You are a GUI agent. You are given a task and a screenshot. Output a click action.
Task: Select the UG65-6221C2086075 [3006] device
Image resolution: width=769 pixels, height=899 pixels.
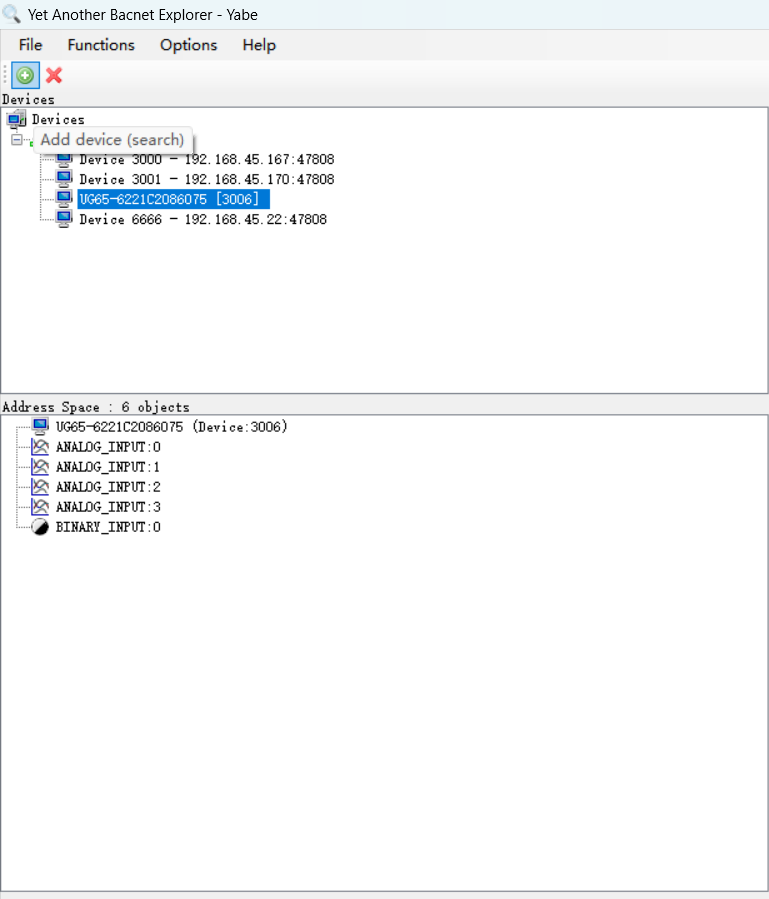point(168,199)
